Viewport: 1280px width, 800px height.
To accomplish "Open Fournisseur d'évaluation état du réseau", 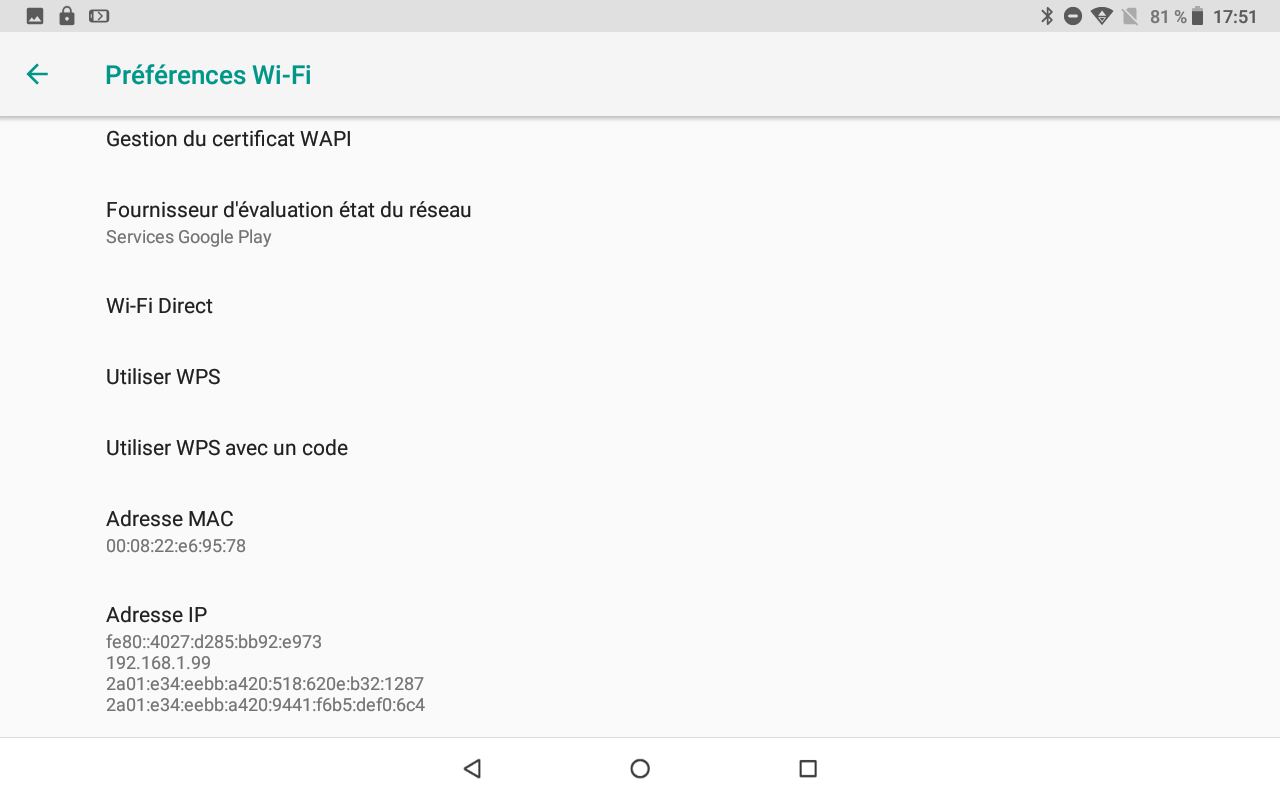I will pos(640,222).
